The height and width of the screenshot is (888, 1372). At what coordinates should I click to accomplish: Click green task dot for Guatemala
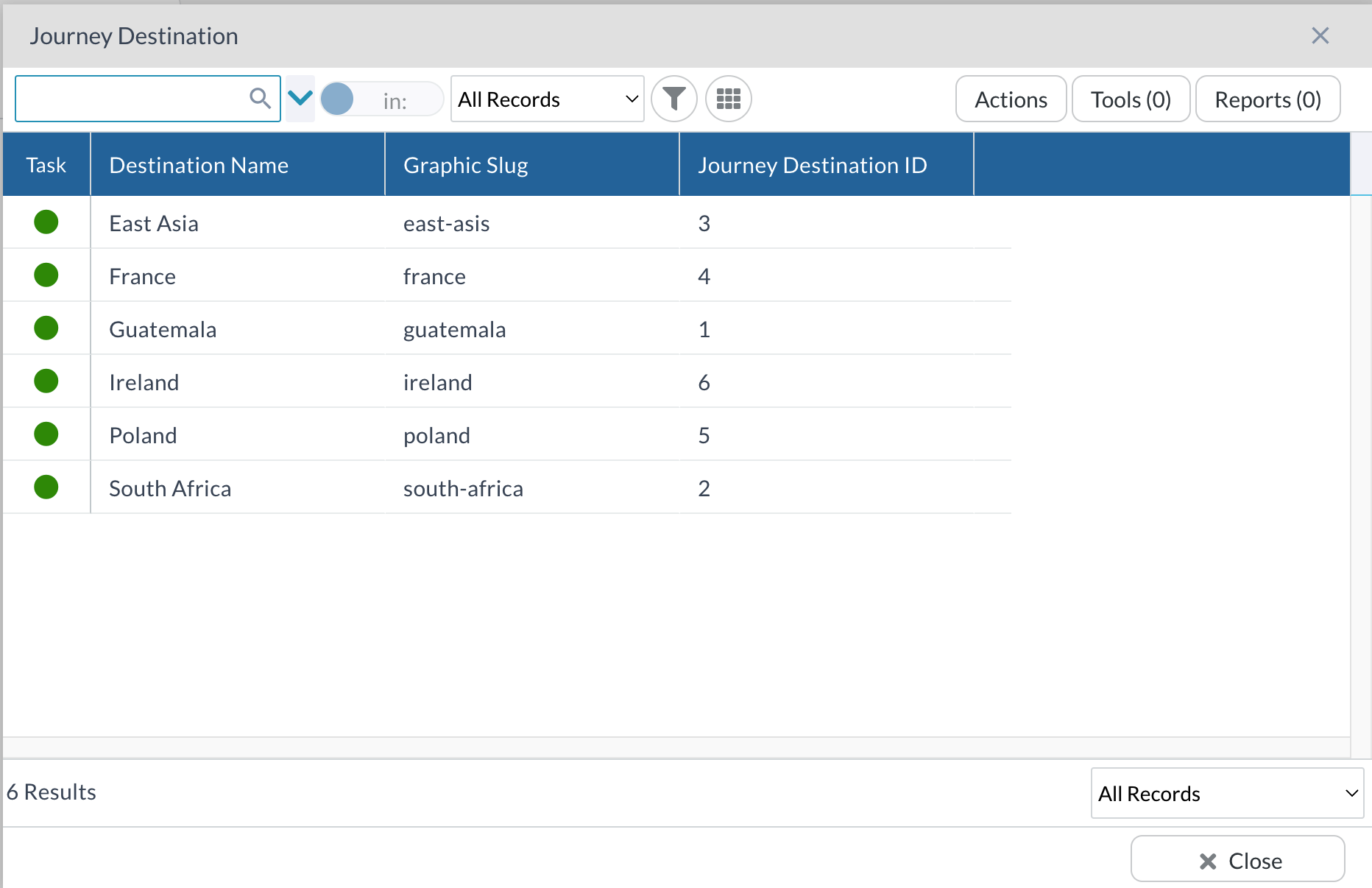[x=46, y=328]
